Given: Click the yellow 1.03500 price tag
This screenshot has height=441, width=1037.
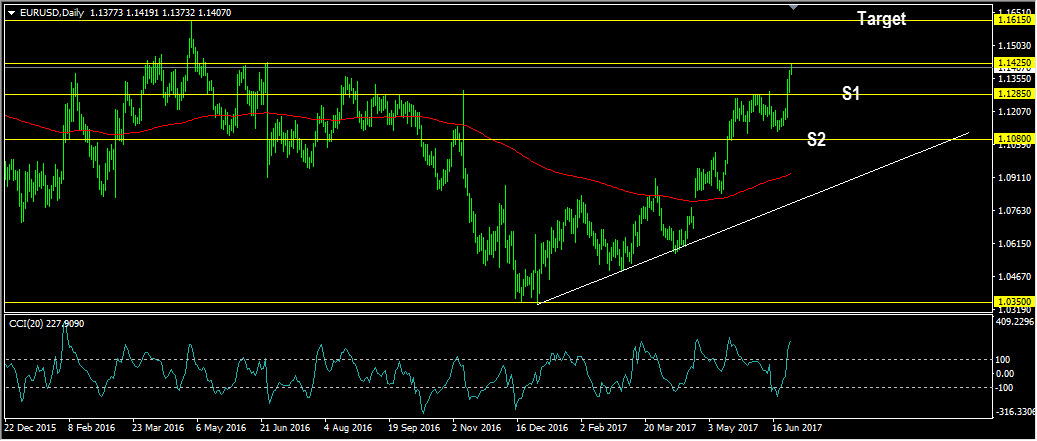Looking at the screenshot, I should [1014, 302].
